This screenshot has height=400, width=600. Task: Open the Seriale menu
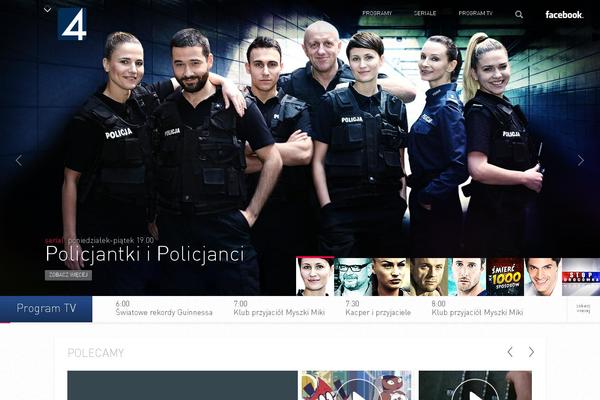tap(425, 13)
